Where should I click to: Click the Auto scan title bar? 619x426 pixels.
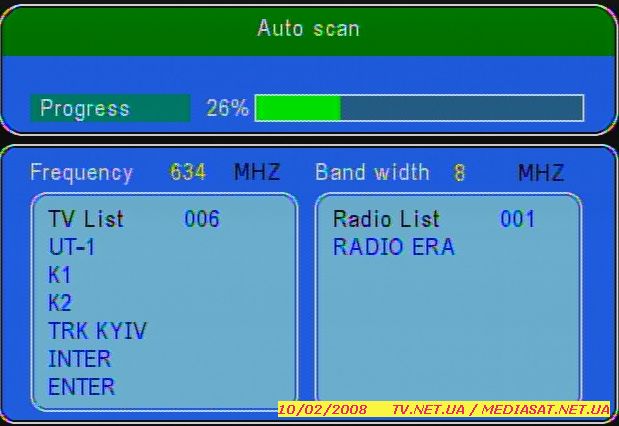[308, 28]
